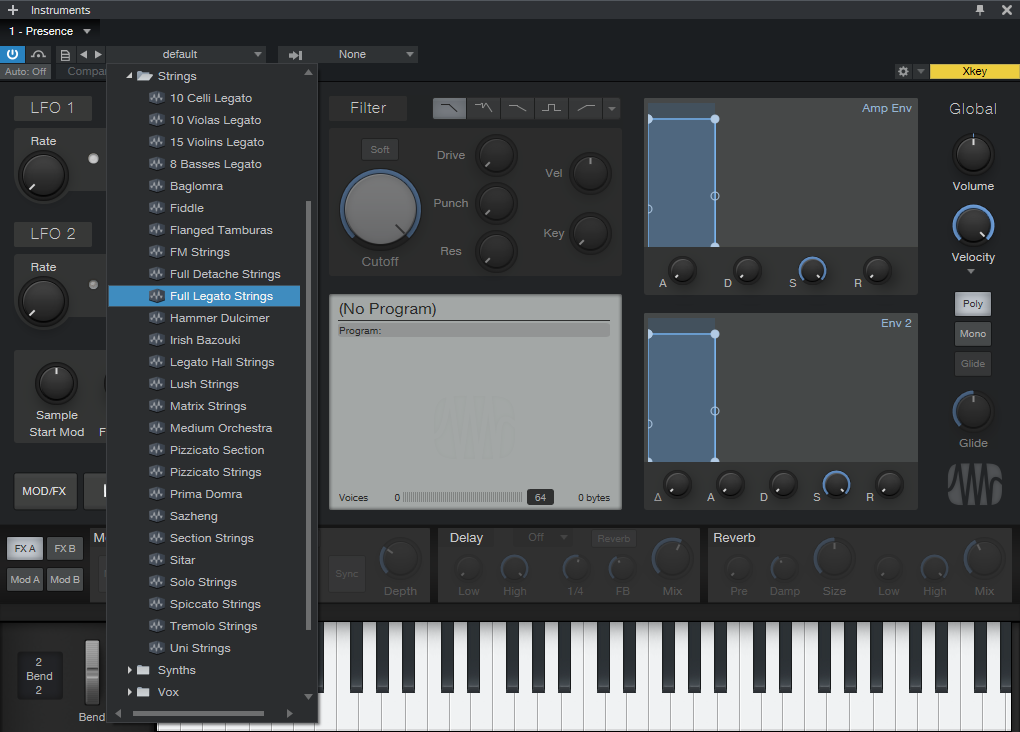Click the Global Velocity knob
Viewport: 1020px width, 732px height.
click(x=973, y=226)
